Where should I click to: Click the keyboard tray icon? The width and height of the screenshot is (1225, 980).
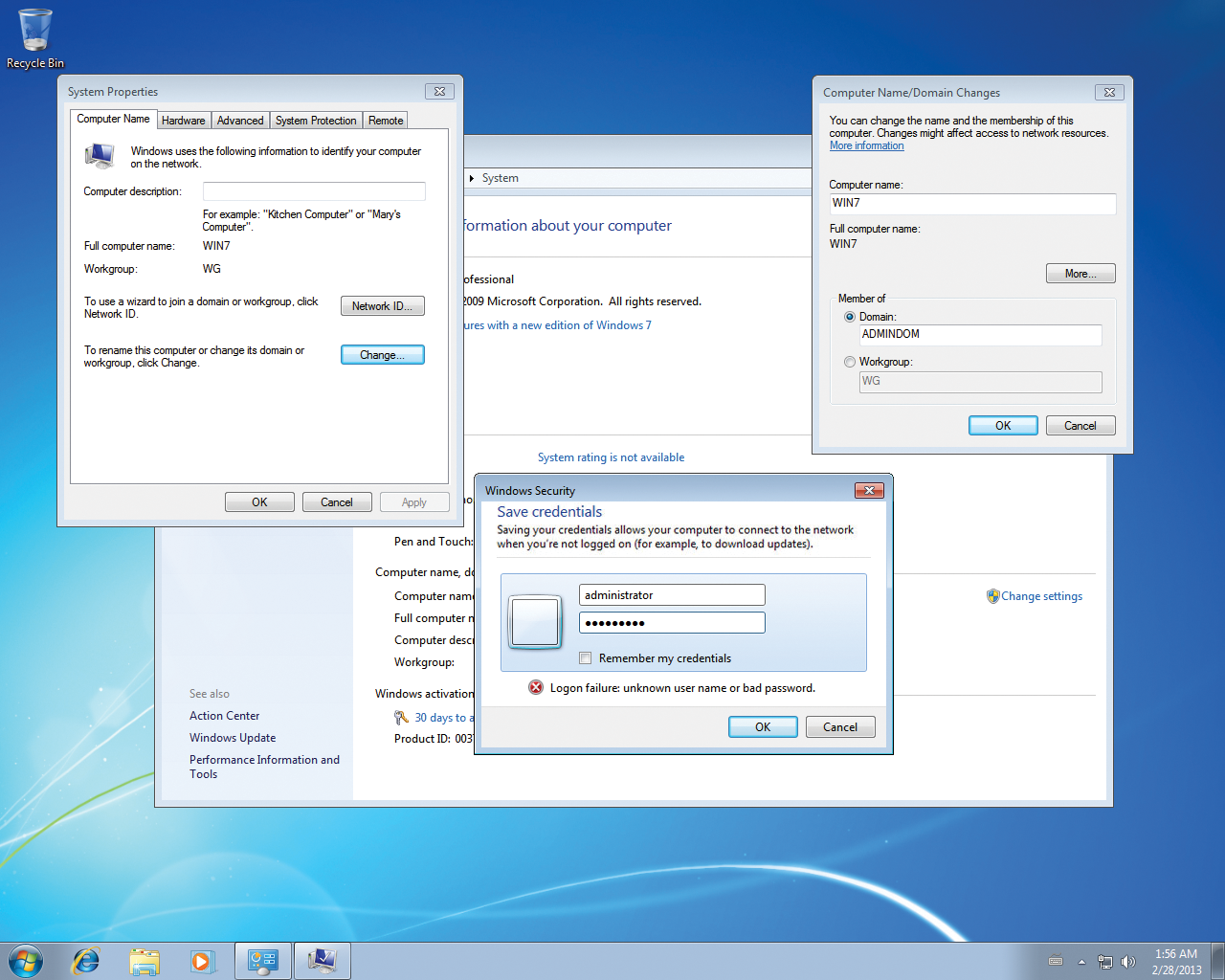pyautogui.click(x=1056, y=962)
